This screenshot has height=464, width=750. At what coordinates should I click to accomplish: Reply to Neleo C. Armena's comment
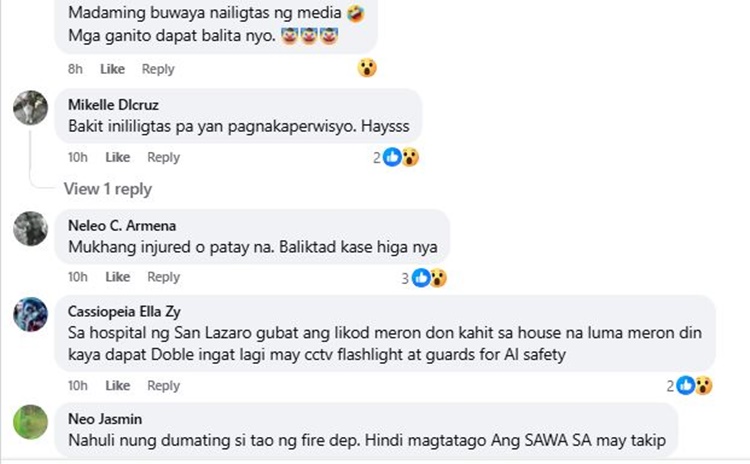click(164, 277)
